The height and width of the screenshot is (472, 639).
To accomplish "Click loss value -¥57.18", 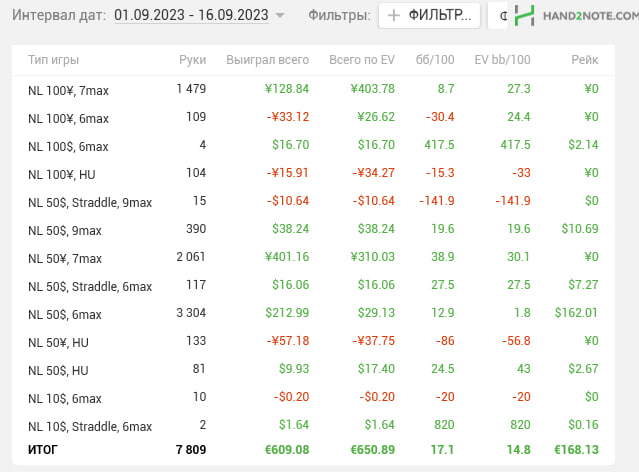I will coord(288,340).
